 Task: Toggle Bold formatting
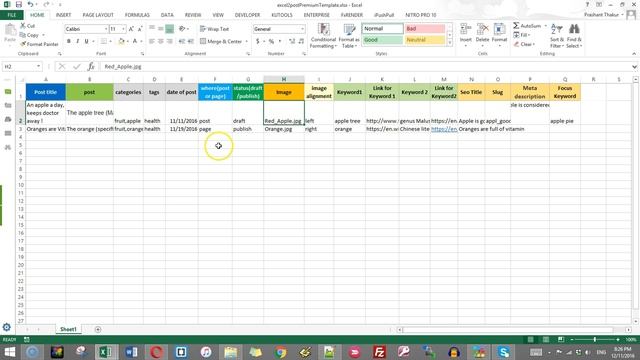coord(69,41)
